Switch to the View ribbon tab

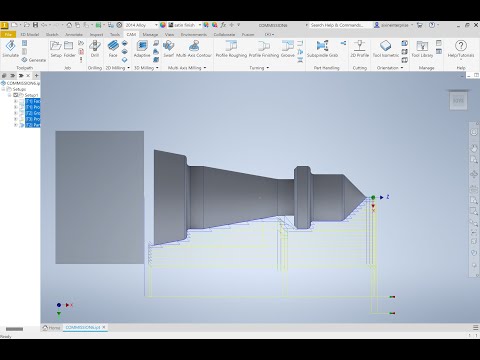(x=169, y=34)
